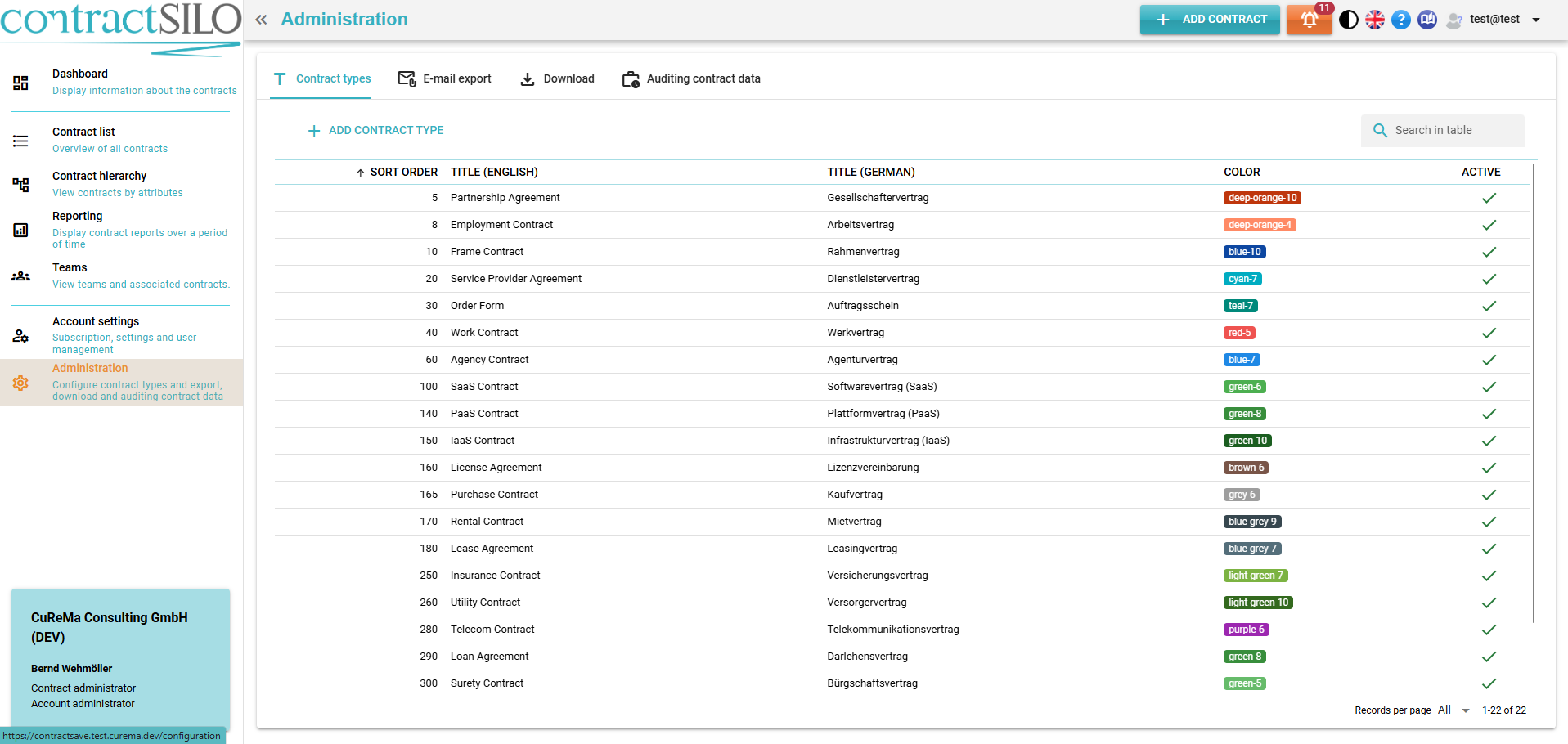The height and width of the screenshot is (744, 1568).
Task: Click the Contract hierarchy sidebar icon
Action: [20, 185]
